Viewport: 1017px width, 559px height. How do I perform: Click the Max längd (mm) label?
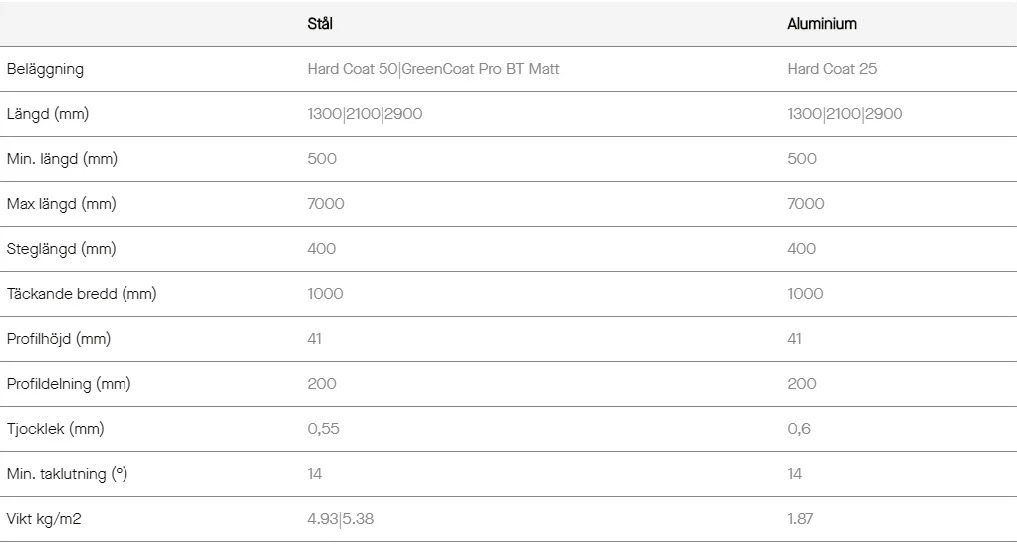point(62,204)
